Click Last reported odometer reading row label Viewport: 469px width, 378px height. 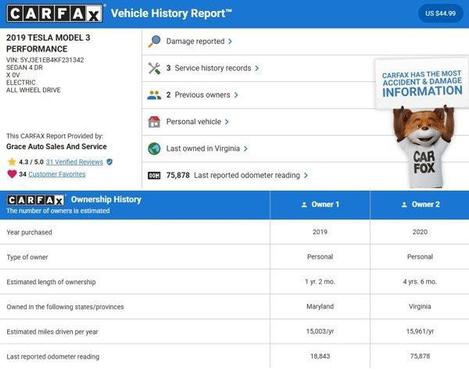click(53, 357)
